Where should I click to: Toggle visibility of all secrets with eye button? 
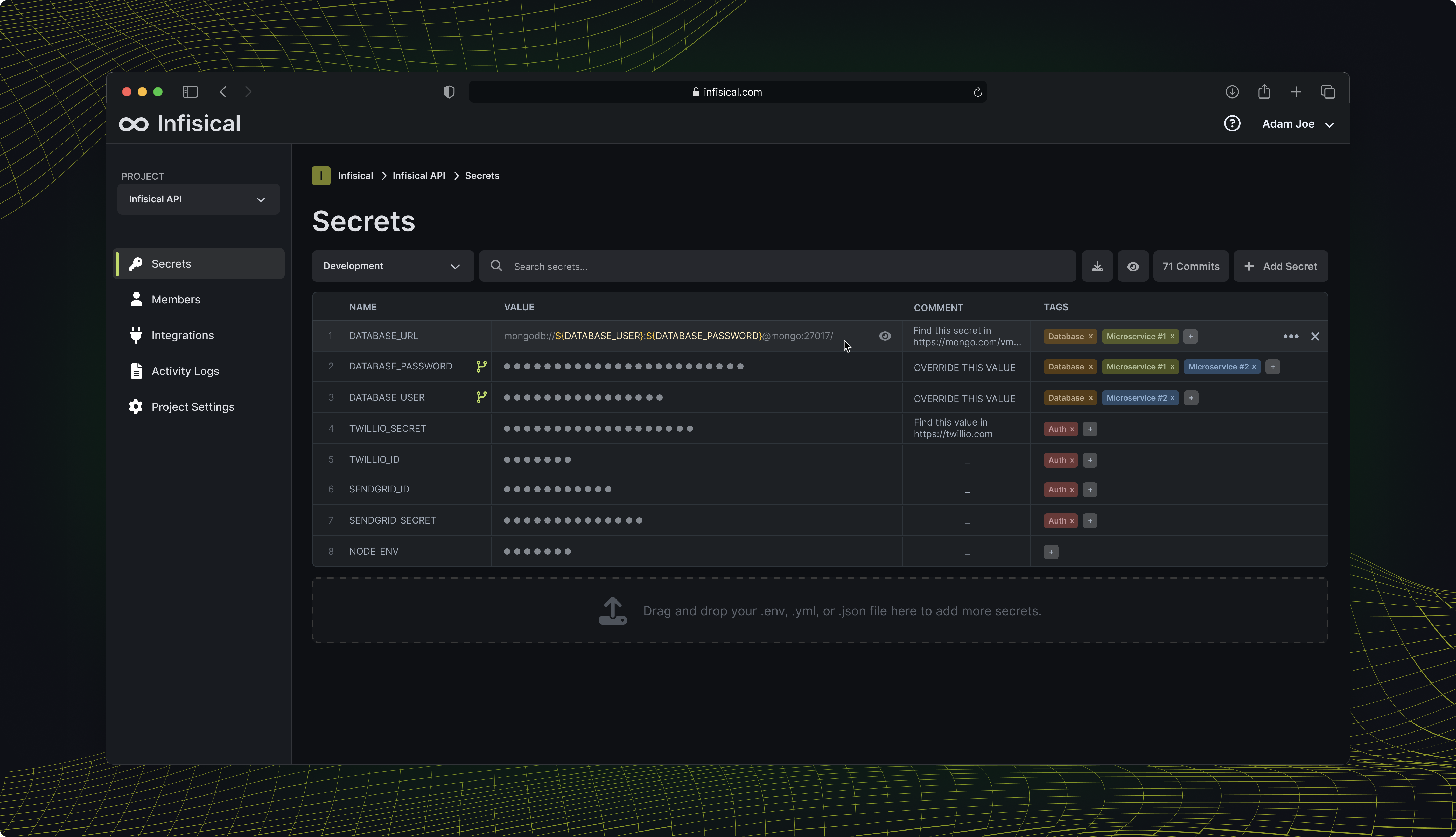[x=1132, y=266]
